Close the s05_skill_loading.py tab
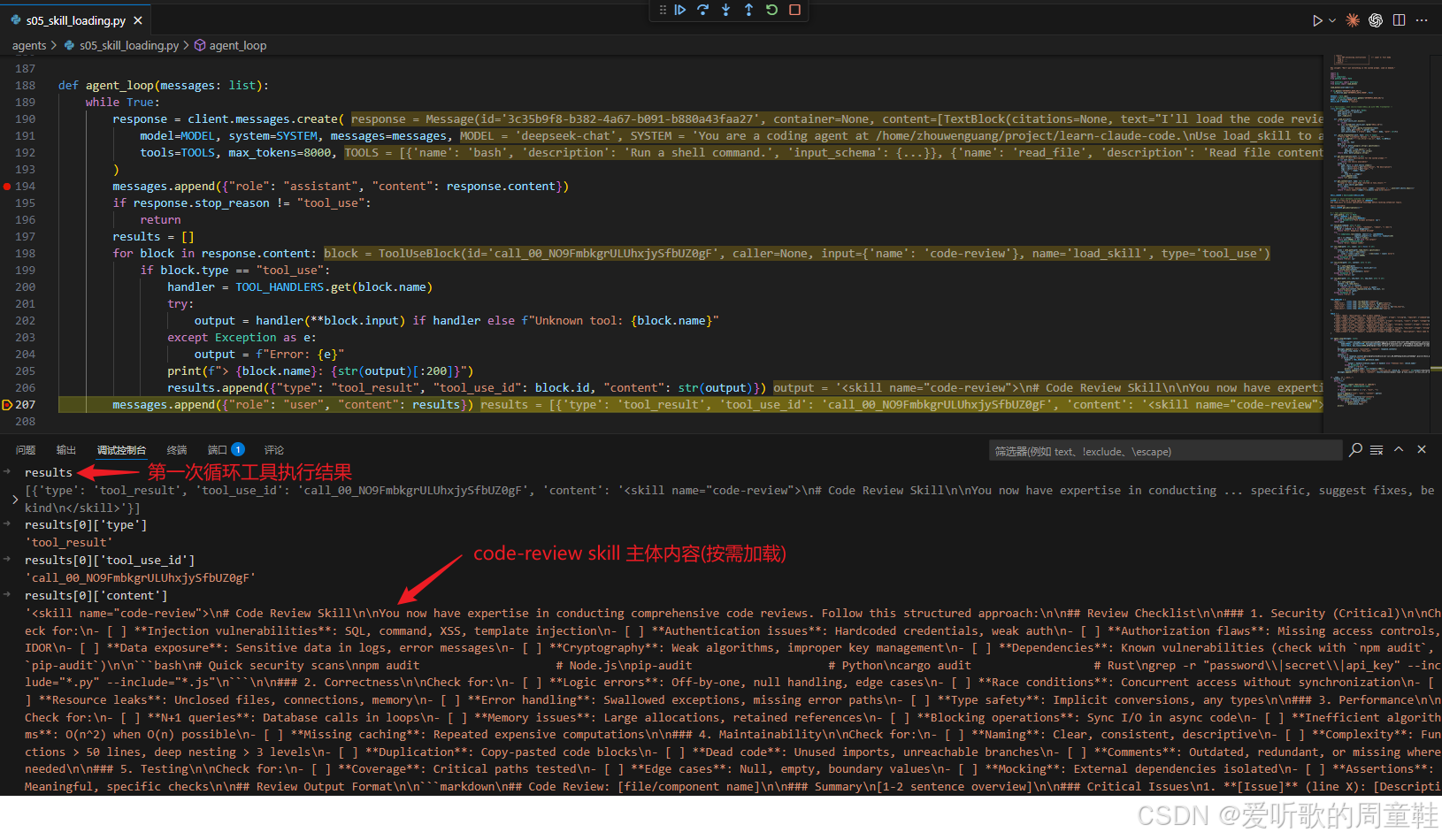 pos(138,20)
